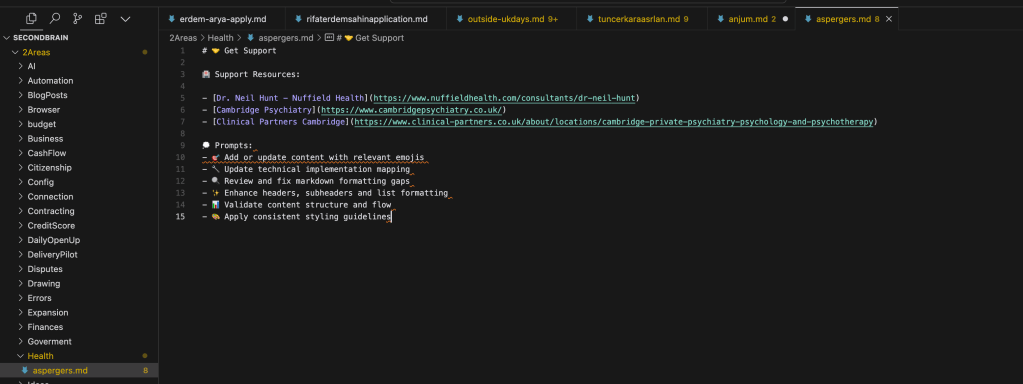
Task: Click the Prompts: line
Action: click(x=227, y=145)
